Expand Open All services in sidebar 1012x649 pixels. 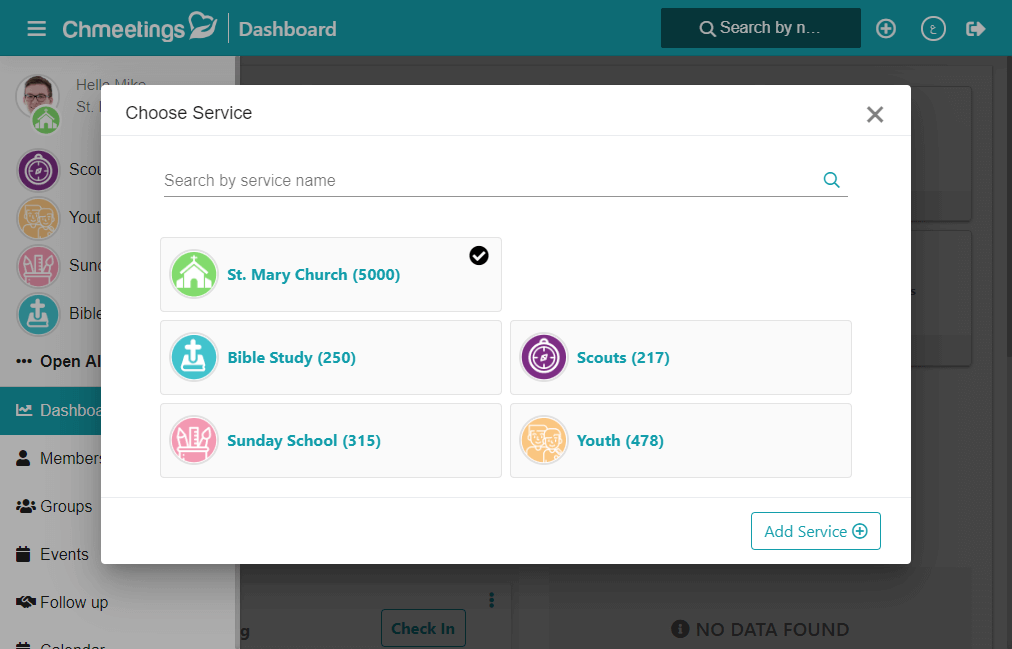(x=58, y=361)
